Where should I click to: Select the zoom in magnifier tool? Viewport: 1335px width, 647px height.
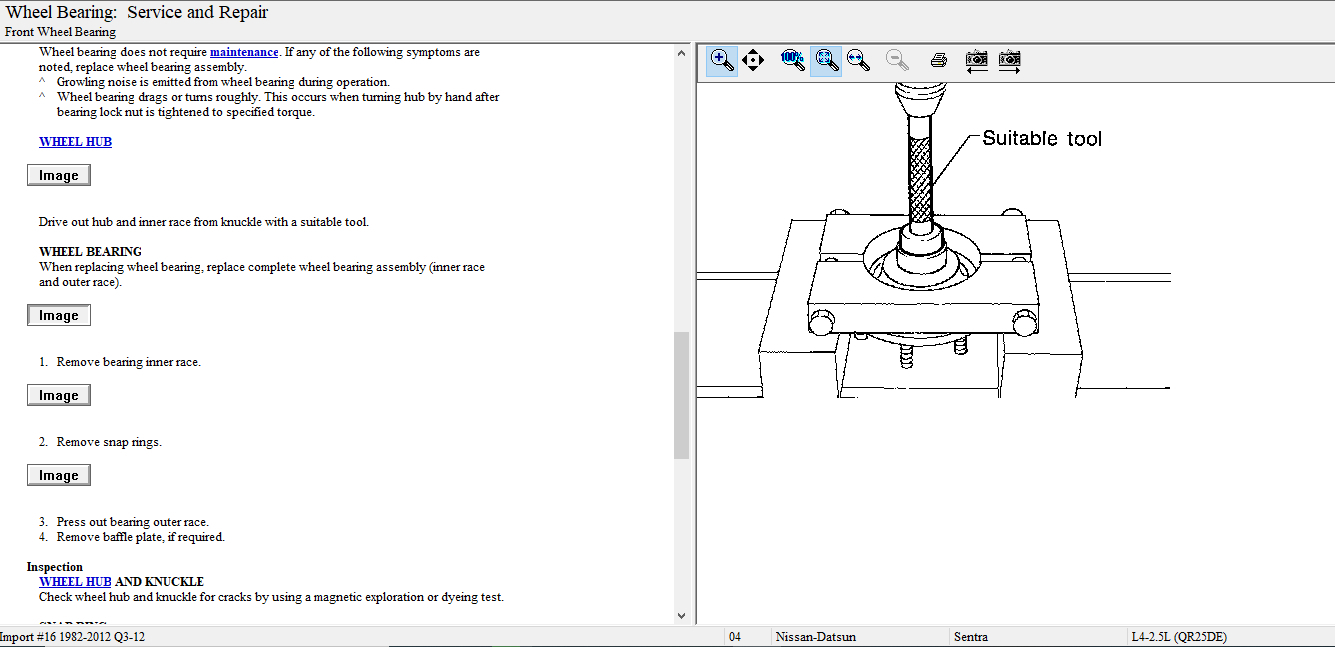[721, 60]
